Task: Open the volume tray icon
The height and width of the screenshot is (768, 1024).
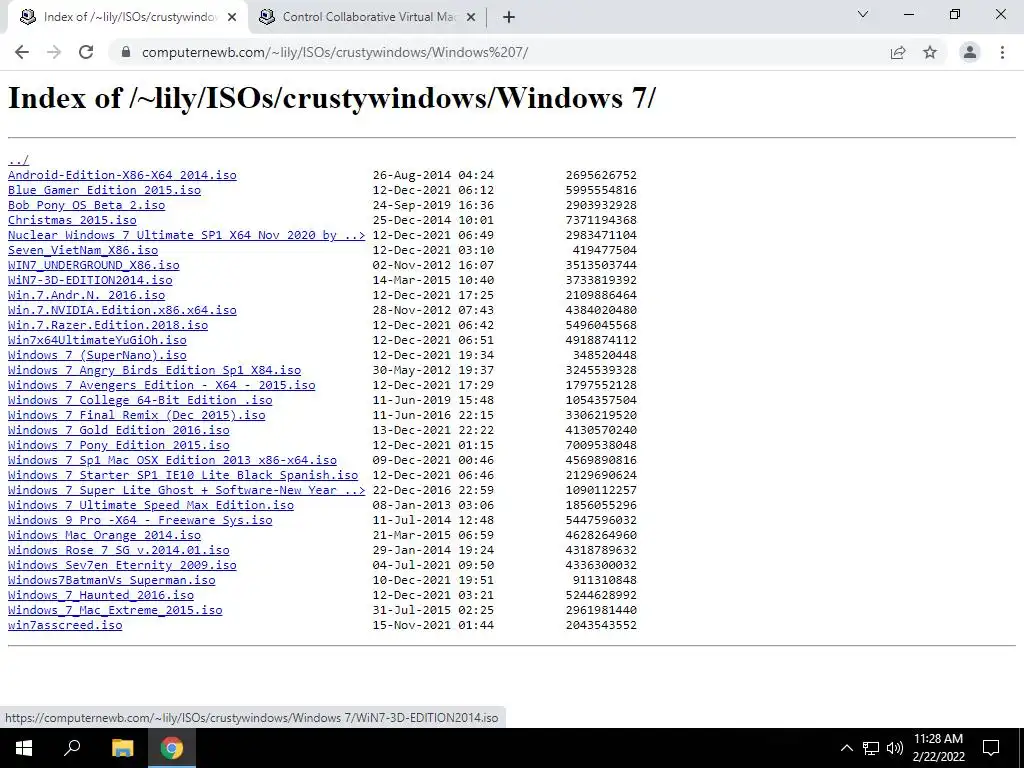Action: (895, 748)
